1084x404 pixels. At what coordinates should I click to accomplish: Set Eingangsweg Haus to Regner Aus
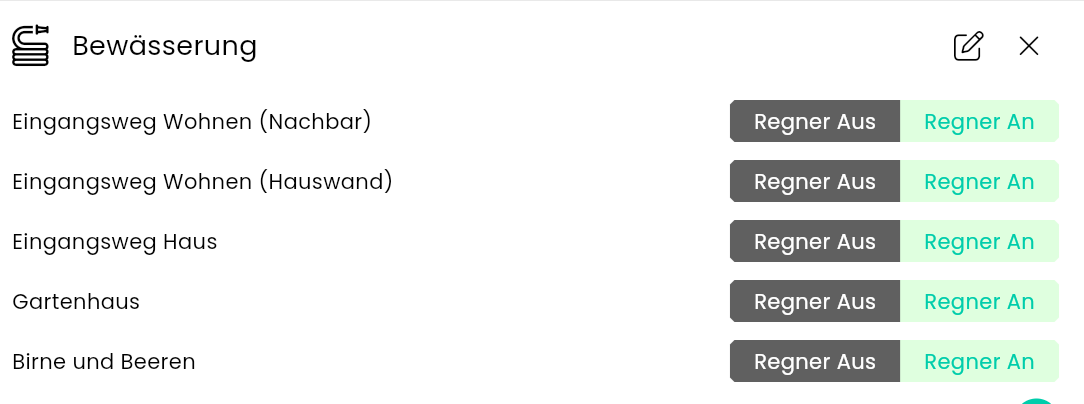(x=815, y=242)
